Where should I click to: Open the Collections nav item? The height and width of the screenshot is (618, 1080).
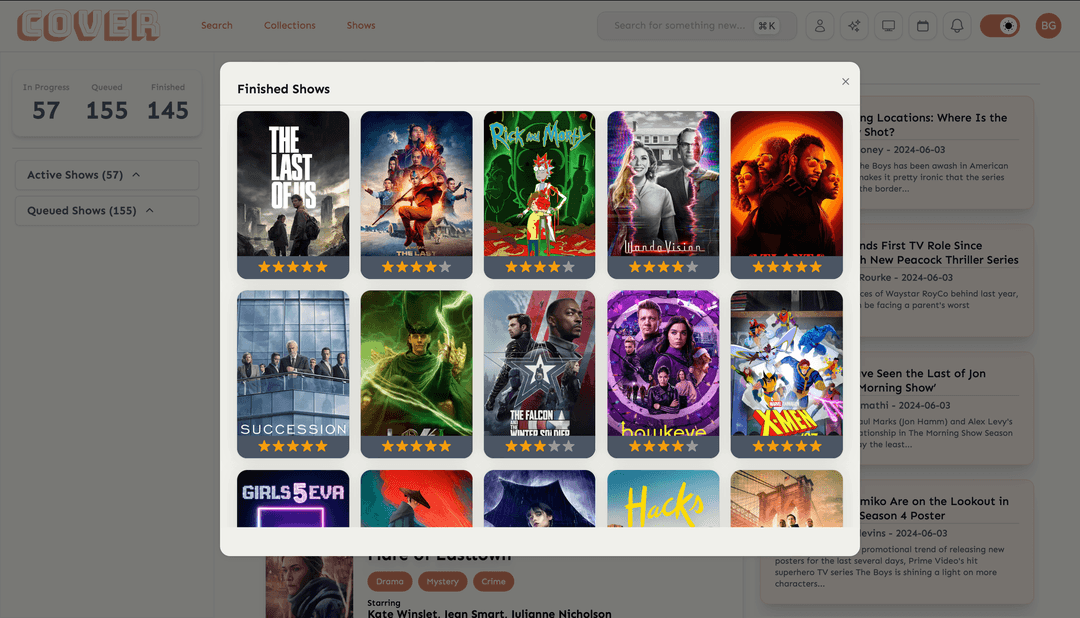pyautogui.click(x=290, y=25)
